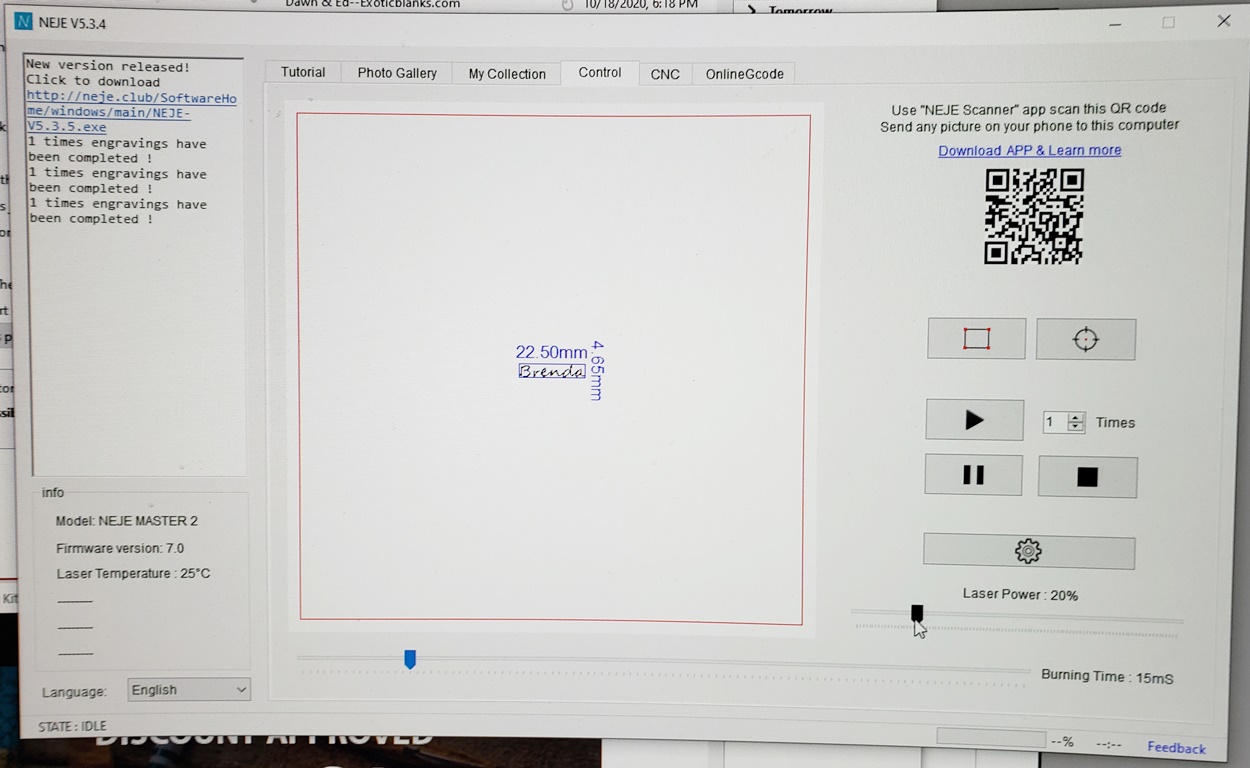Click the crosshair laser positioning button
This screenshot has height=768, width=1250.
1086,340
